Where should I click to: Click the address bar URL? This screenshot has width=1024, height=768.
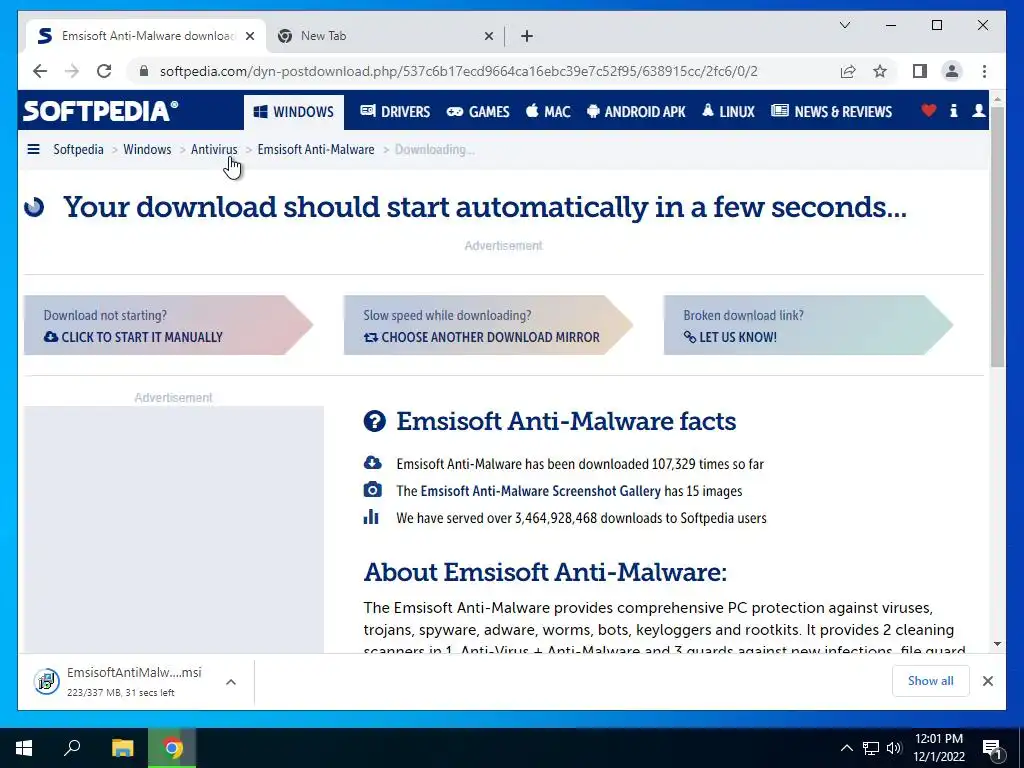pos(458,71)
